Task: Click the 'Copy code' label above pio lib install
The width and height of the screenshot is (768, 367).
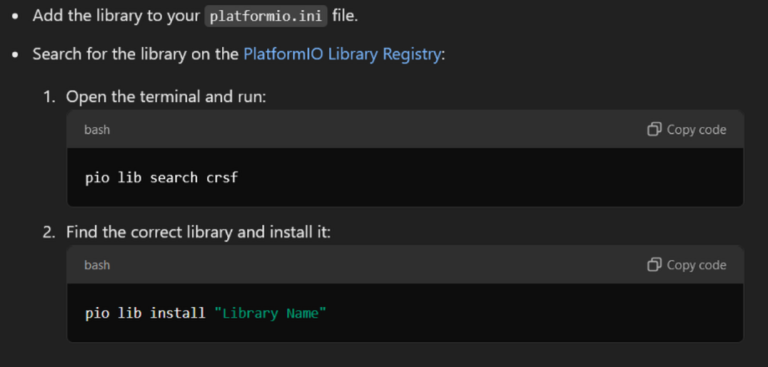Action: pos(696,265)
